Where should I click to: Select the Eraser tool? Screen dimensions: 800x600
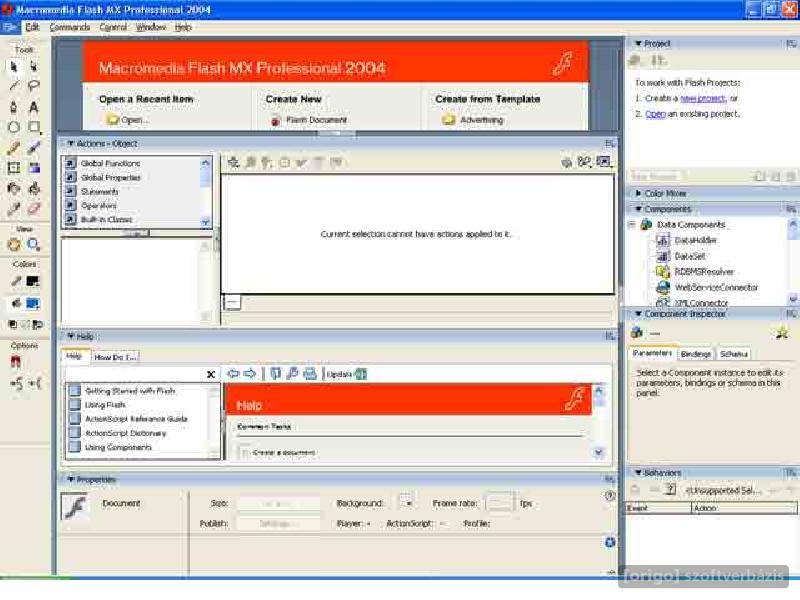tap(34, 209)
